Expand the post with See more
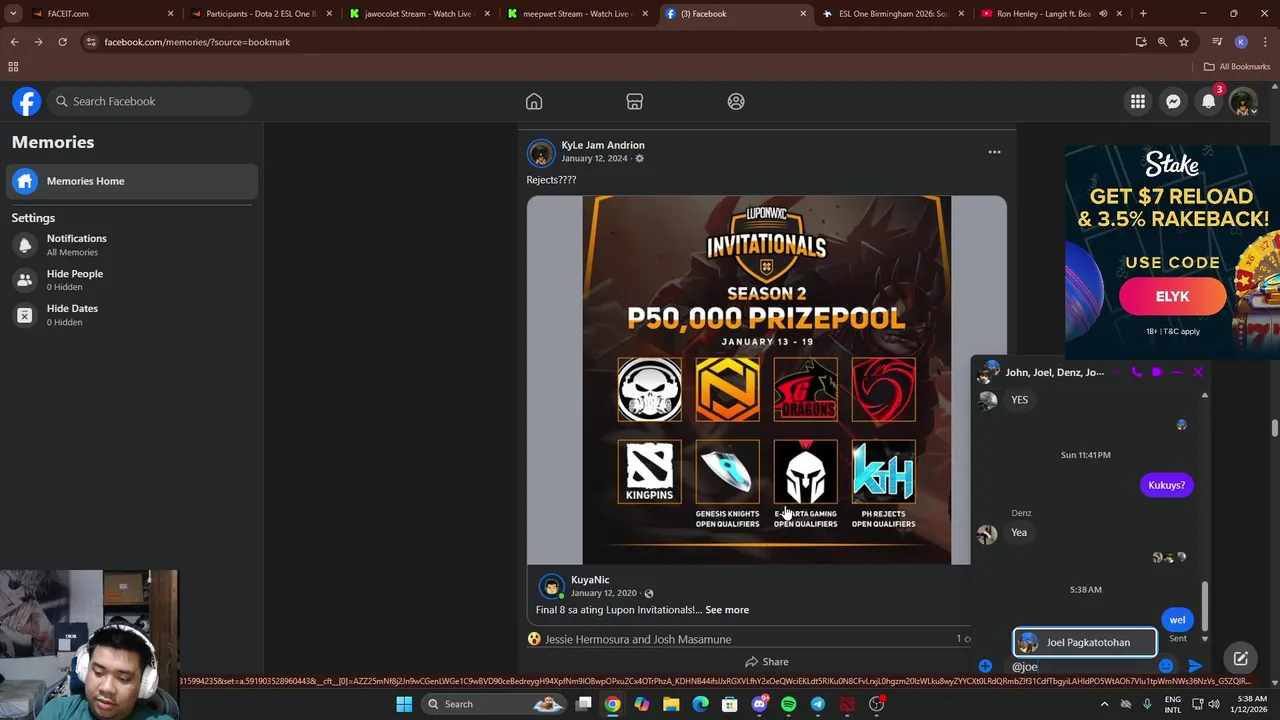The width and height of the screenshot is (1280, 720). point(727,610)
